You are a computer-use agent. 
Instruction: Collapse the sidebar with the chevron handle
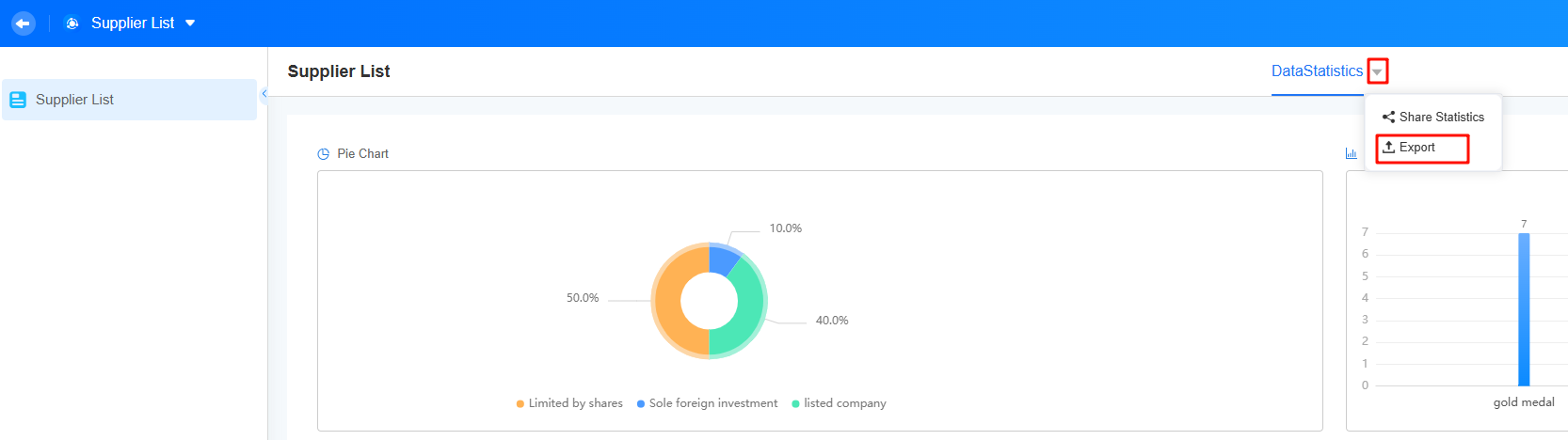(x=264, y=94)
